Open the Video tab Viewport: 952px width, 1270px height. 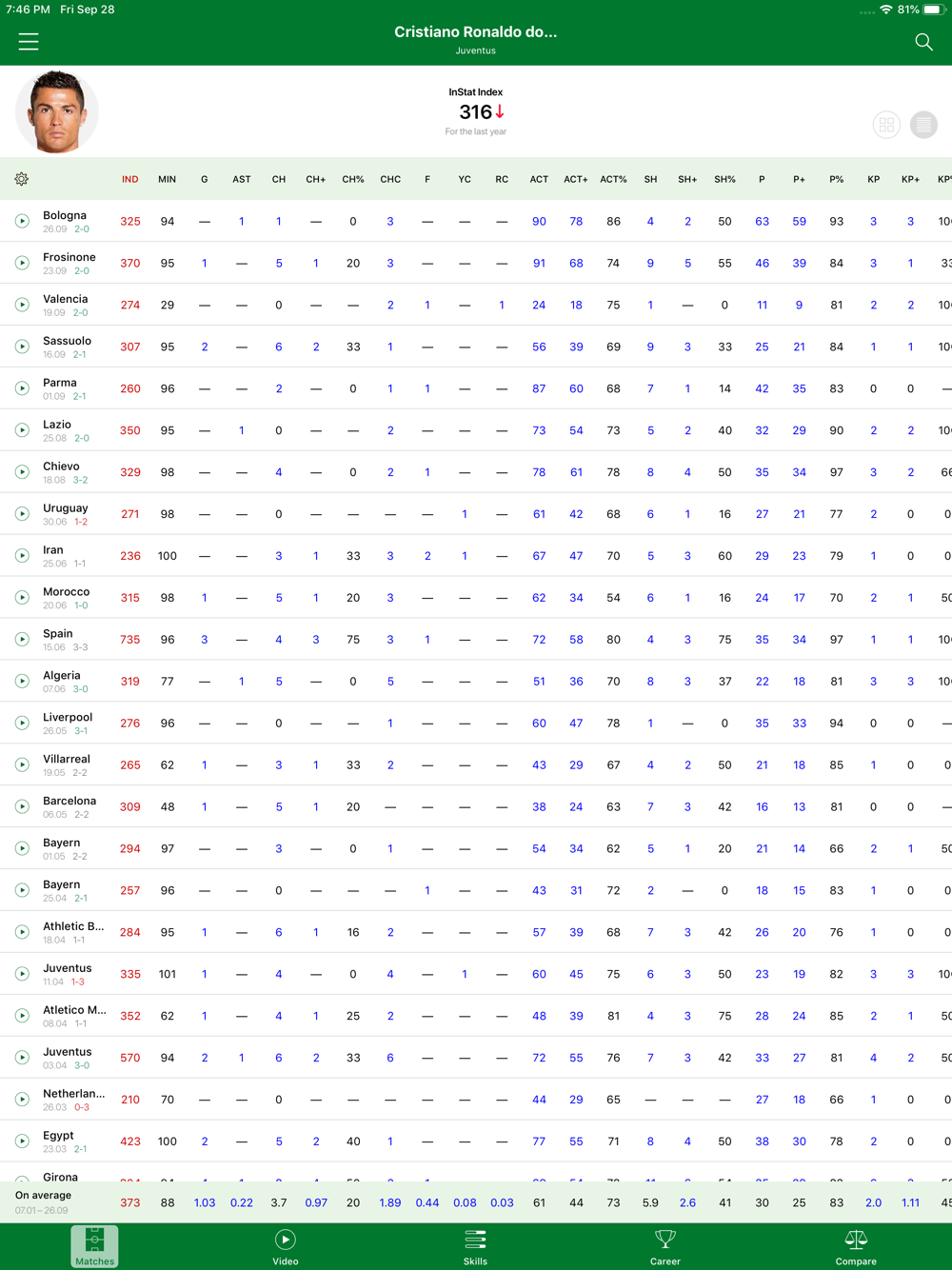(286, 1247)
